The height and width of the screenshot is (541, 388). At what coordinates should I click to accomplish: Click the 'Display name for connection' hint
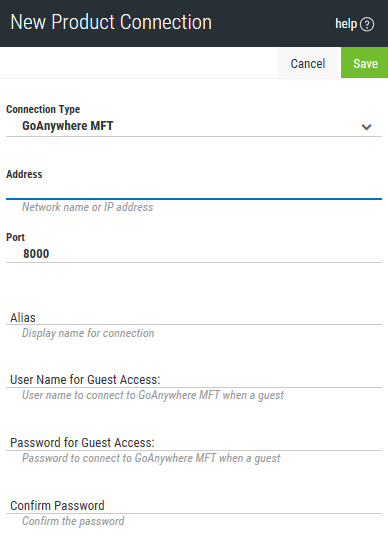[x=88, y=333]
